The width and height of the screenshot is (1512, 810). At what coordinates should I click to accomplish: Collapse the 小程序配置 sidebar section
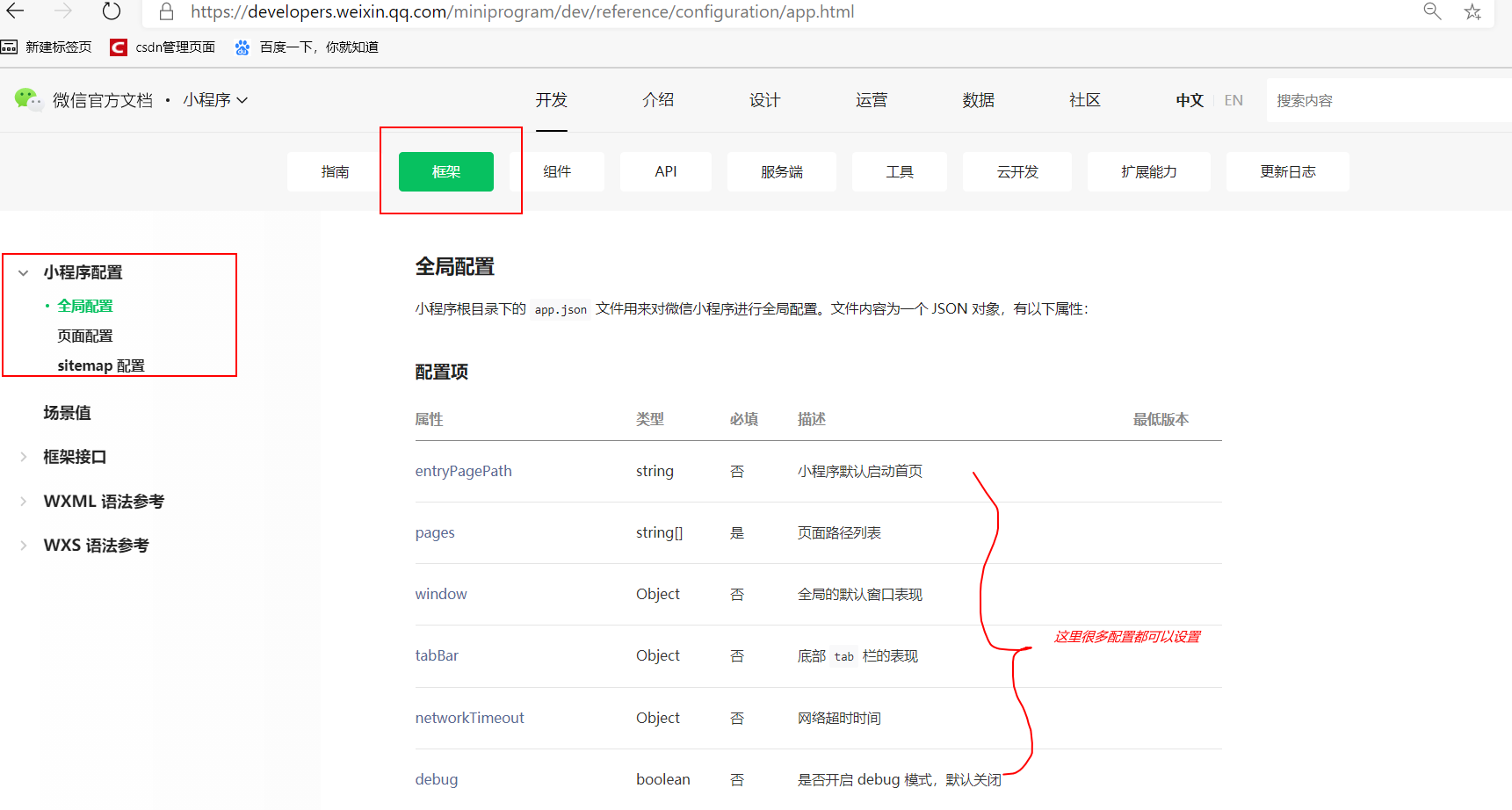pyautogui.click(x=23, y=272)
